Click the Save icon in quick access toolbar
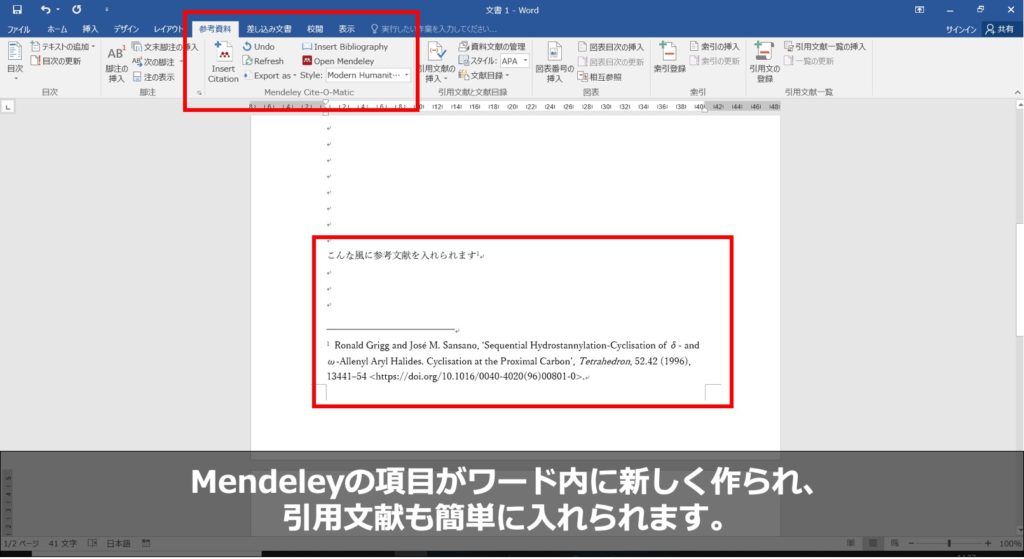The height and width of the screenshot is (559, 1024). 17,9
